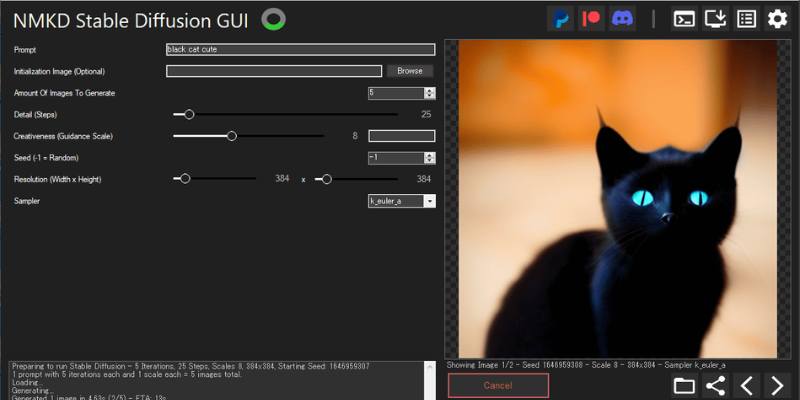
Task: Click the 'Showing Image 1/2' status text
Action: pos(586,365)
